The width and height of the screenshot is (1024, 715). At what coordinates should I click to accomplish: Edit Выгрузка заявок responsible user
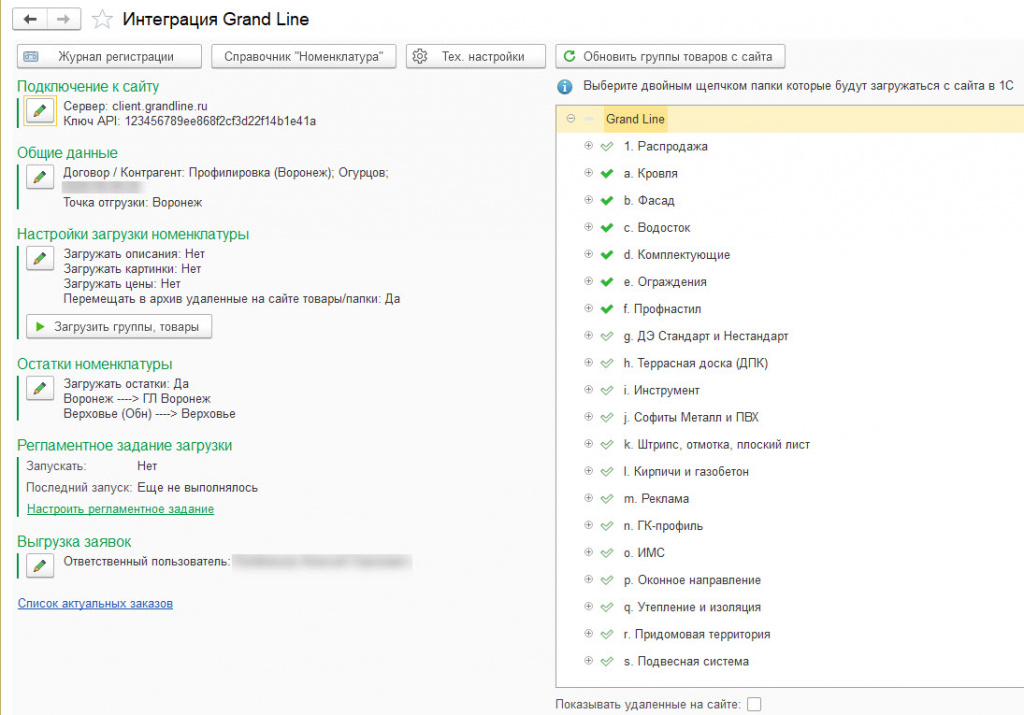(40, 565)
